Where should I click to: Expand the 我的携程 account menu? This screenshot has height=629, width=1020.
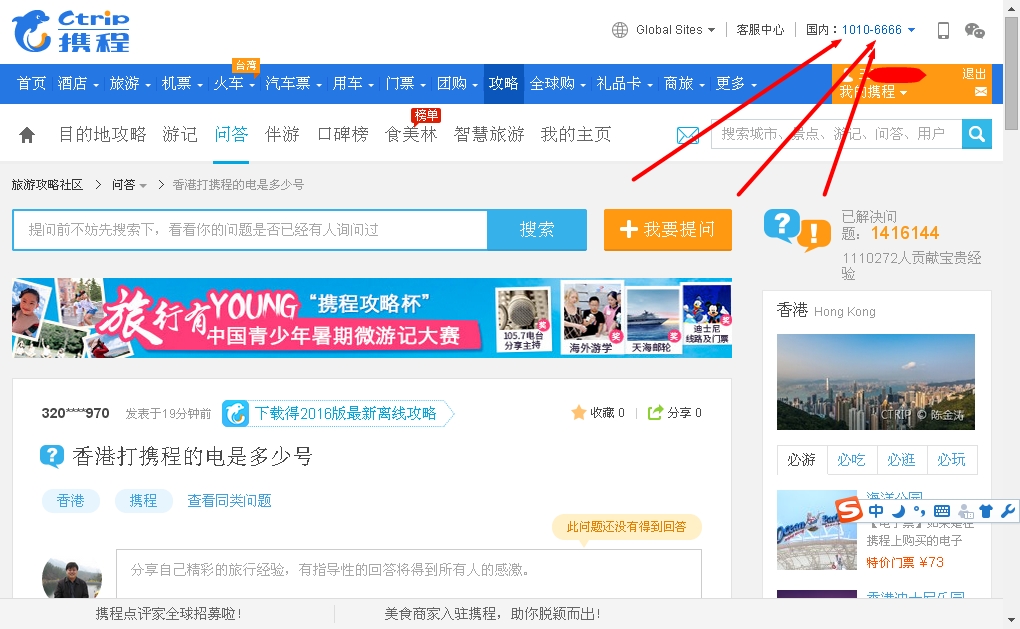[x=873, y=92]
